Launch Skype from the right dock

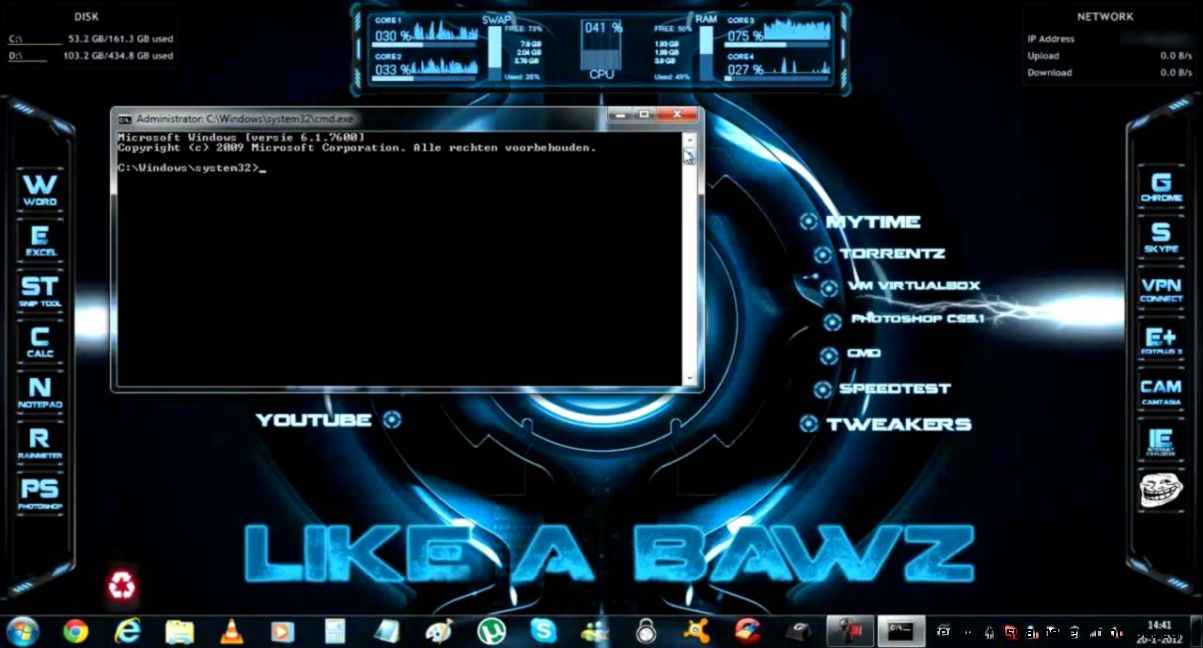[1161, 238]
